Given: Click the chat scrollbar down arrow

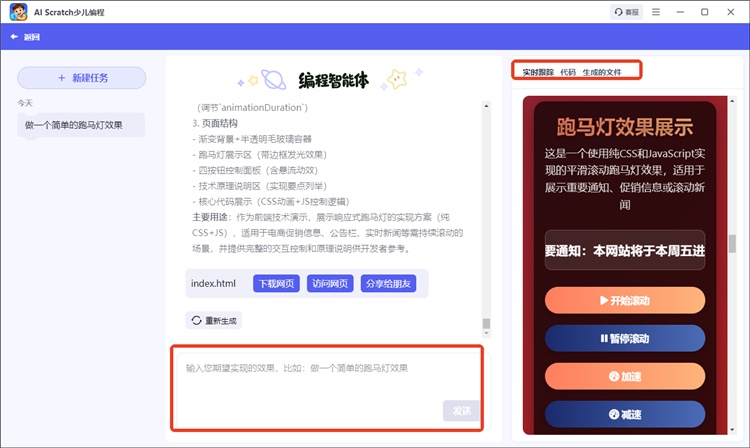Looking at the screenshot, I should click(486, 333).
